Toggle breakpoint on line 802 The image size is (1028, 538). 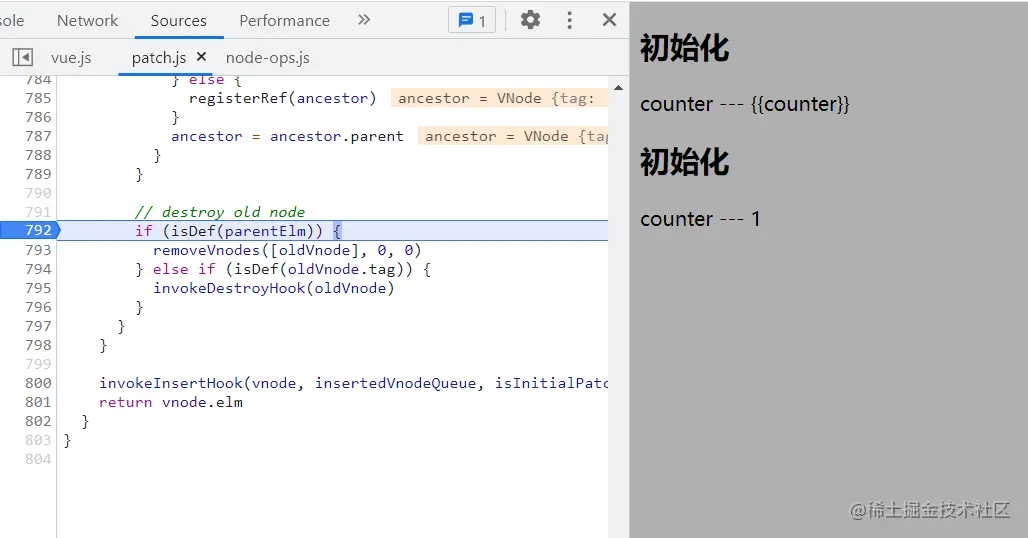pyautogui.click(x=37, y=421)
